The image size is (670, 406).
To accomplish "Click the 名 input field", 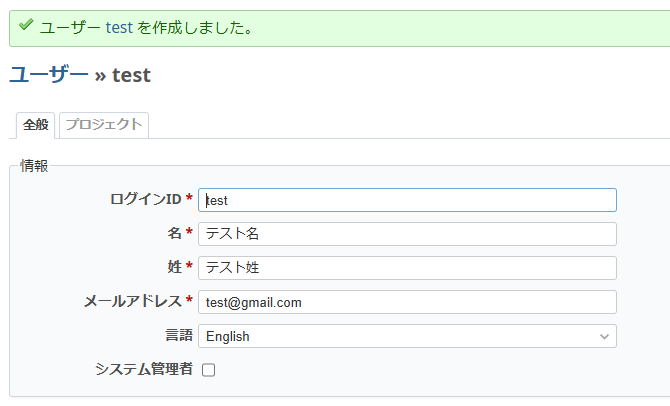I will point(407,234).
